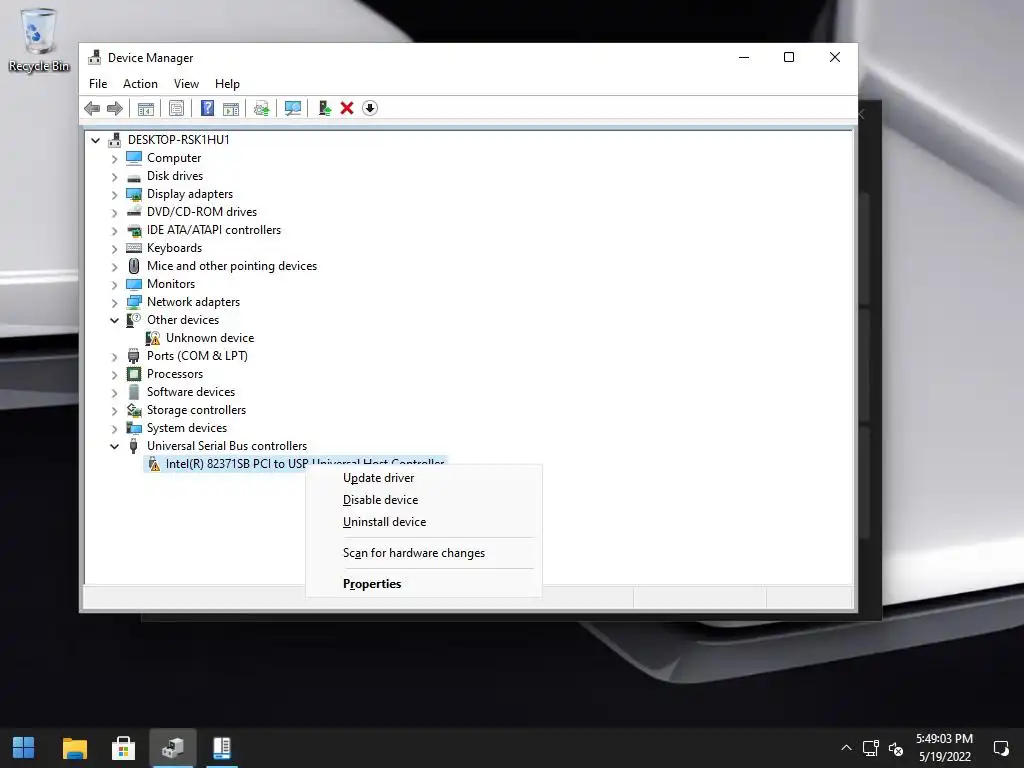The height and width of the screenshot is (768, 1024).
Task: Click network status icon in system tray
Action: [x=871, y=748]
